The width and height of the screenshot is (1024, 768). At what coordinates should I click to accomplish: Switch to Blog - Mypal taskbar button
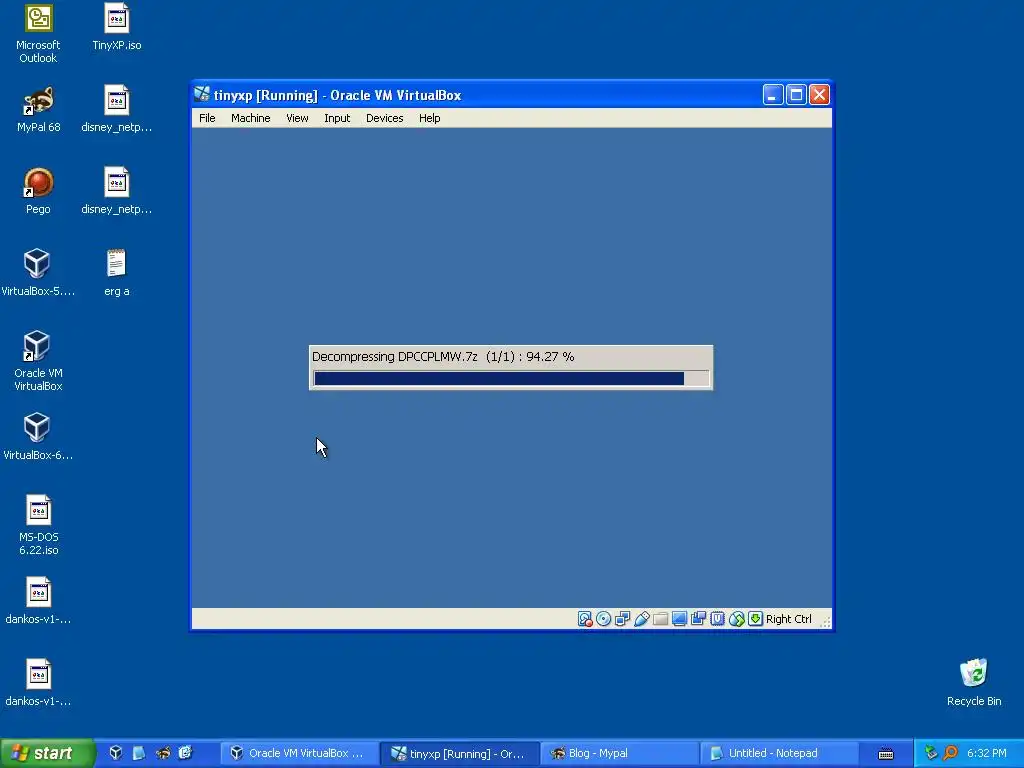[620, 753]
